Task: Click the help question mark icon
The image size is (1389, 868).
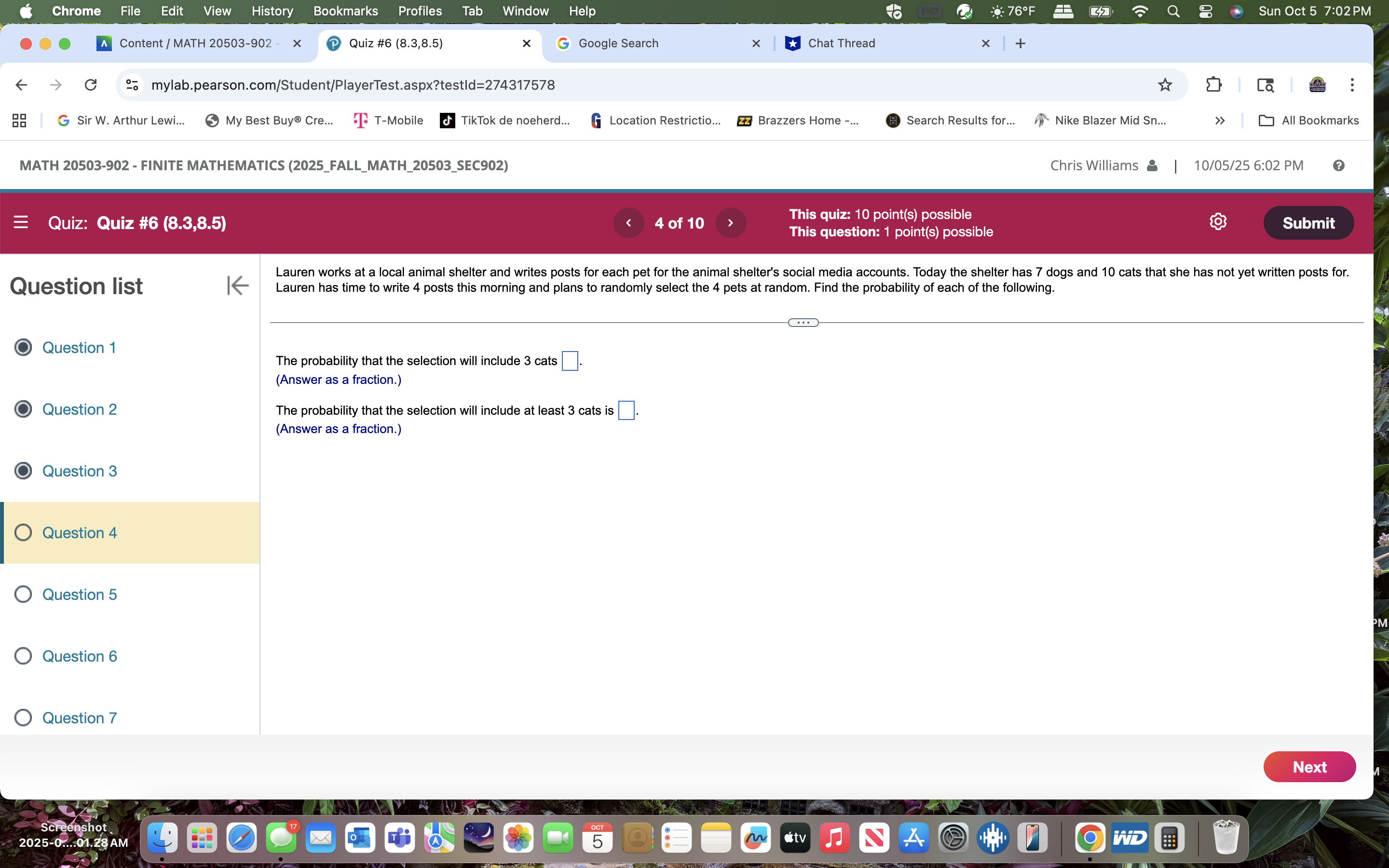Action: coord(1338,165)
